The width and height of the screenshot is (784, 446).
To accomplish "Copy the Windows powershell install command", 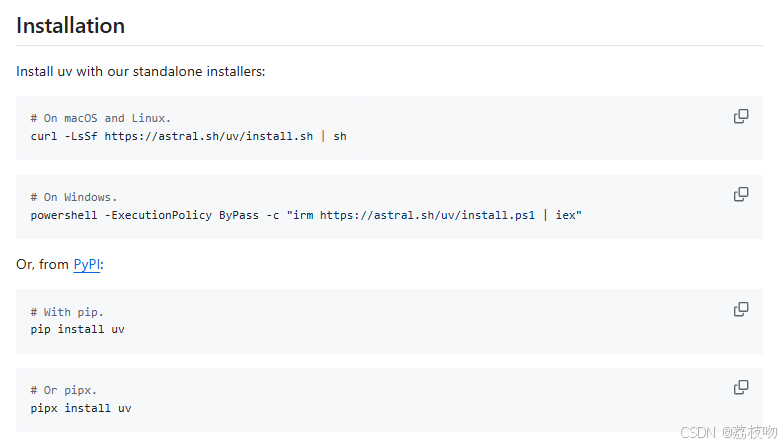I will (741, 194).
